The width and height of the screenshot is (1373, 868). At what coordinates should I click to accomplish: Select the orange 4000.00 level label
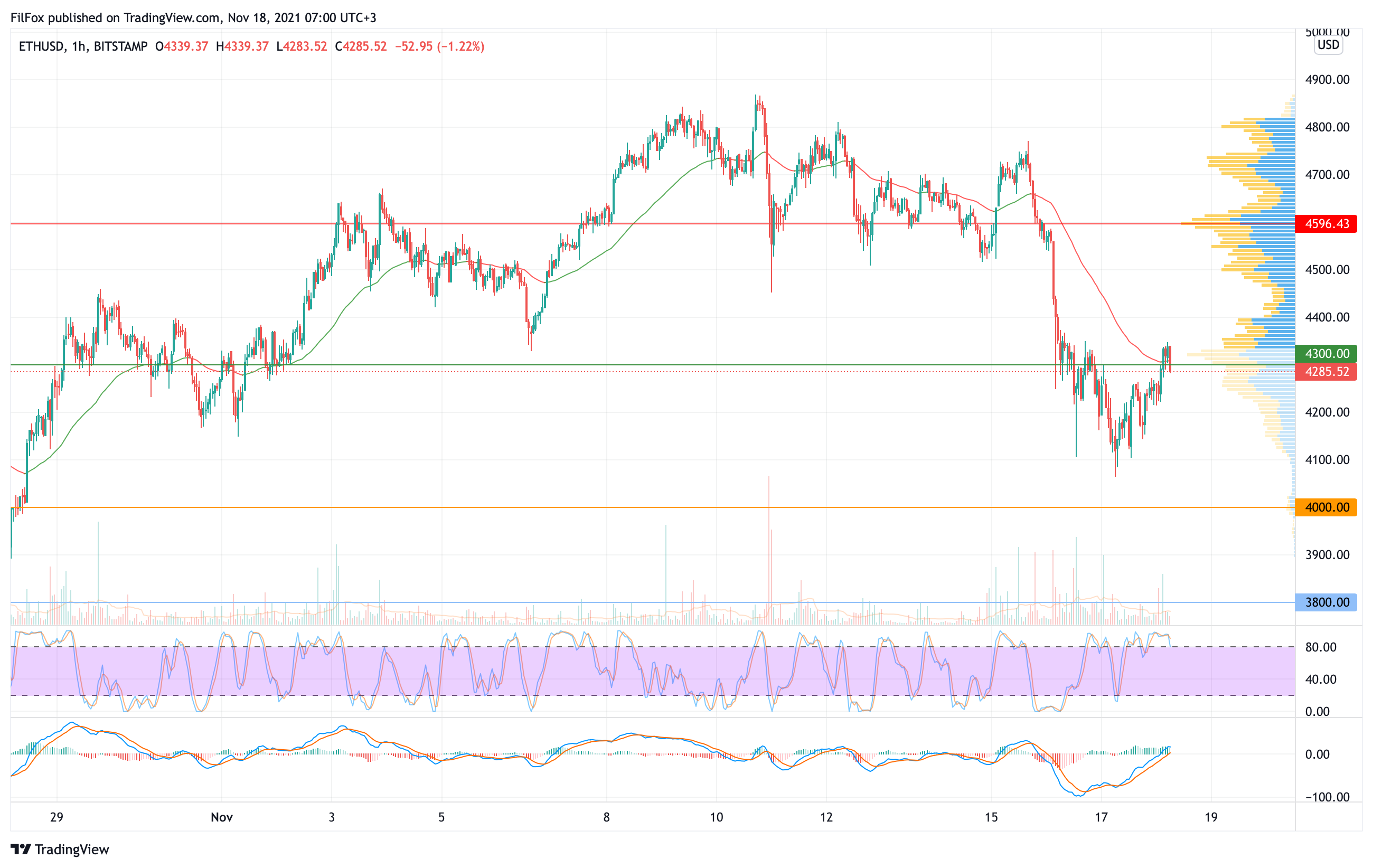(x=1326, y=507)
